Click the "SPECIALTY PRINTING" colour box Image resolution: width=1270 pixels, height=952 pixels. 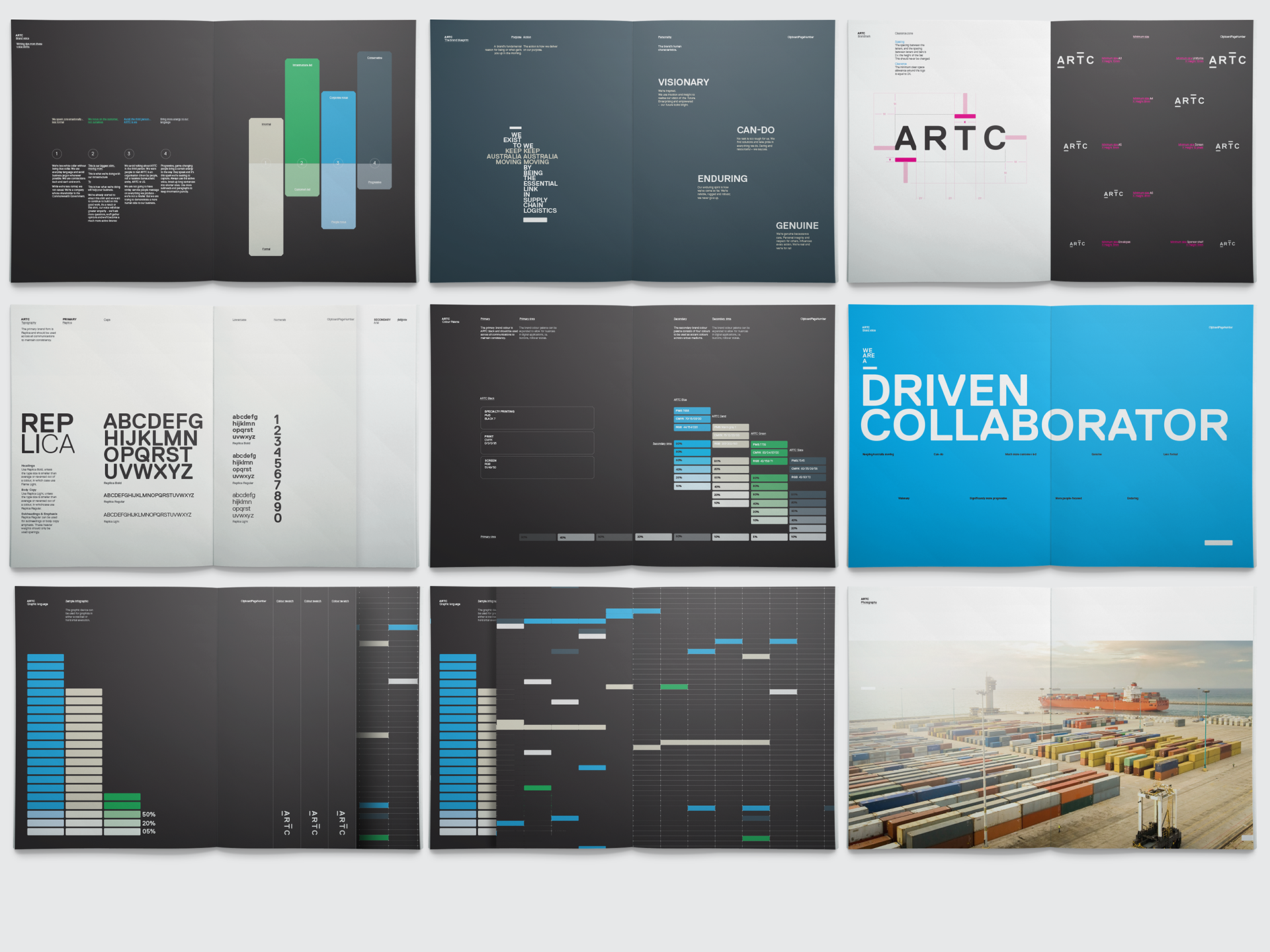[537, 418]
